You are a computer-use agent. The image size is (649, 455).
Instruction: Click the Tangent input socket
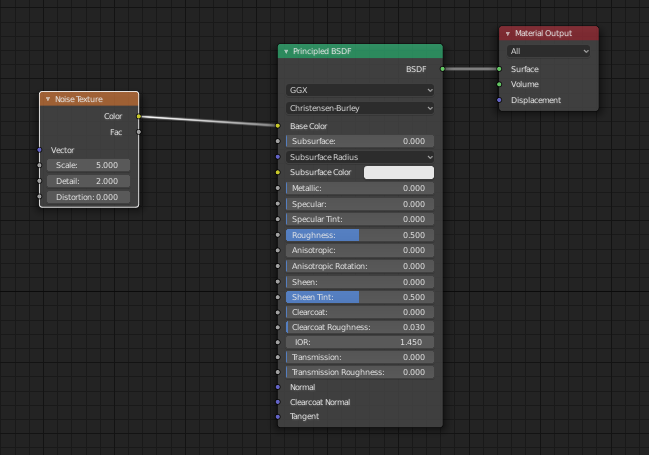point(278,416)
